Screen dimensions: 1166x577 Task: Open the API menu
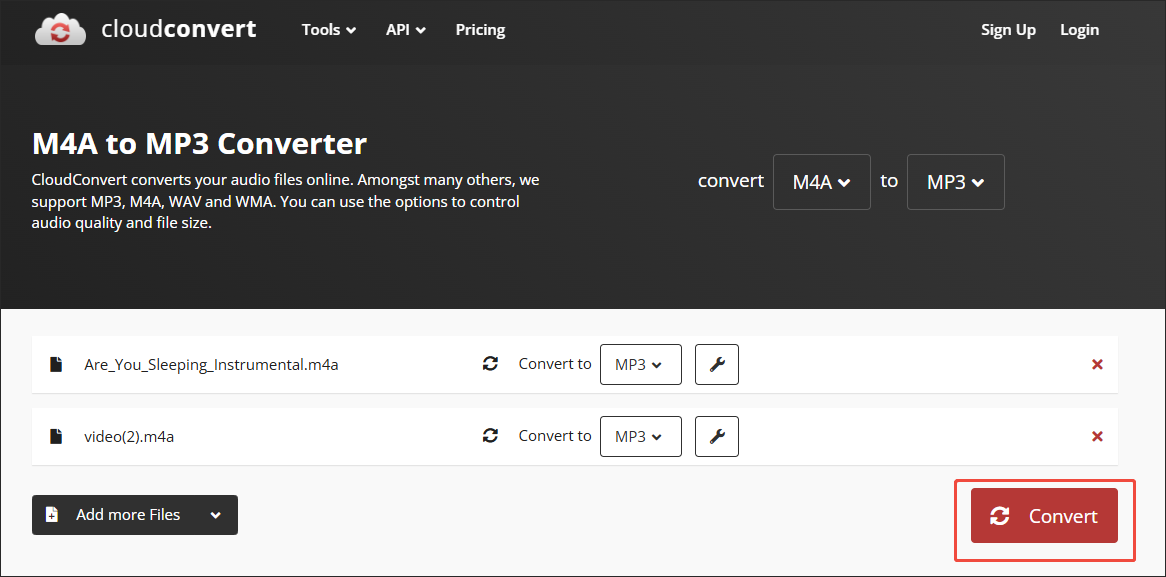pos(405,30)
